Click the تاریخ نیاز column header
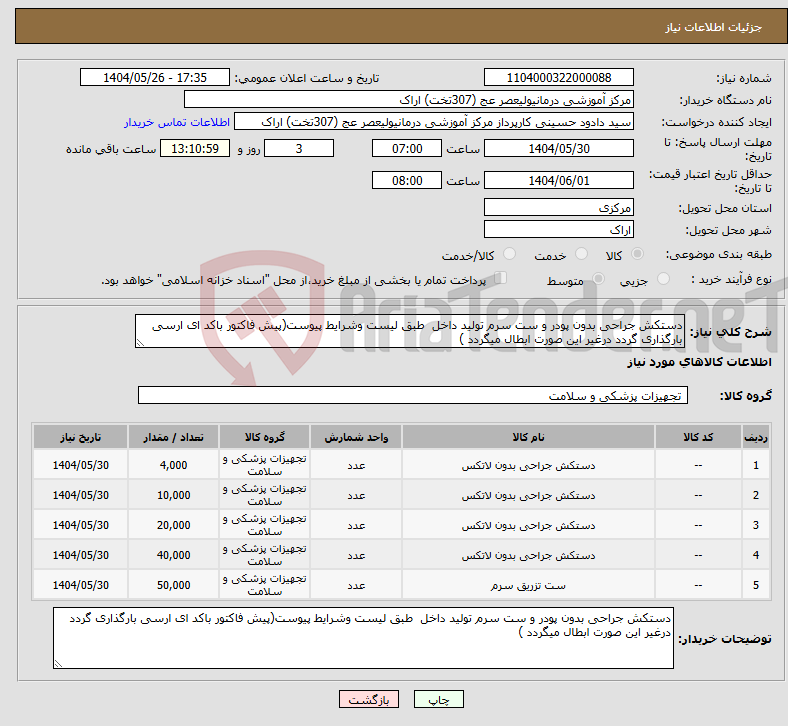This screenshot has width=788, height=726. 80,437
